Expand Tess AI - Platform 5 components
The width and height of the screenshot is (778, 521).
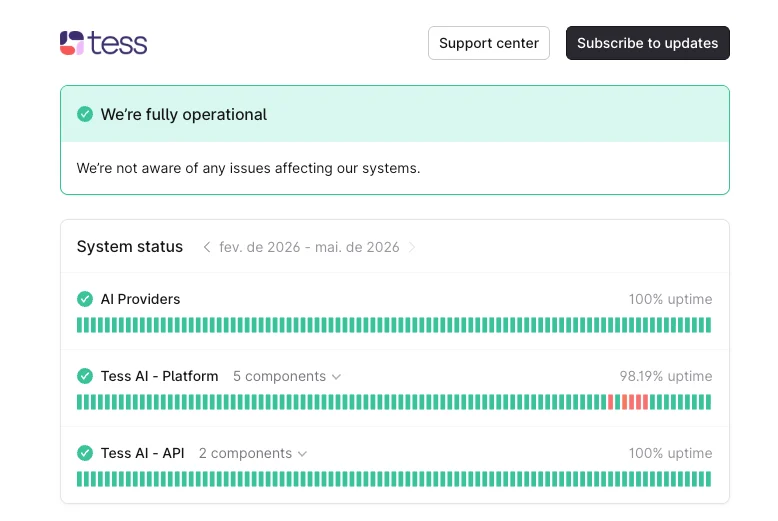point(287,376)
